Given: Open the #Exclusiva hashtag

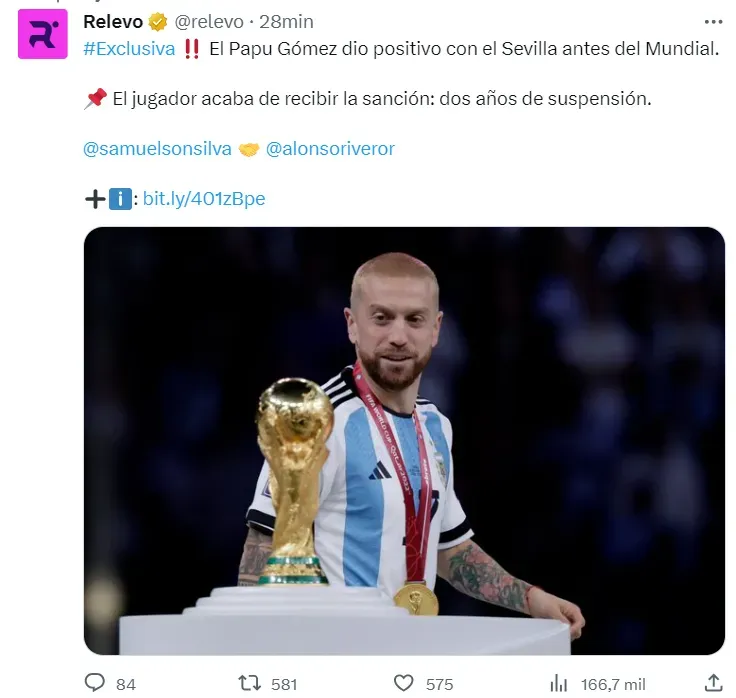Looking at the screenshot, I should (x=129, y=49).
